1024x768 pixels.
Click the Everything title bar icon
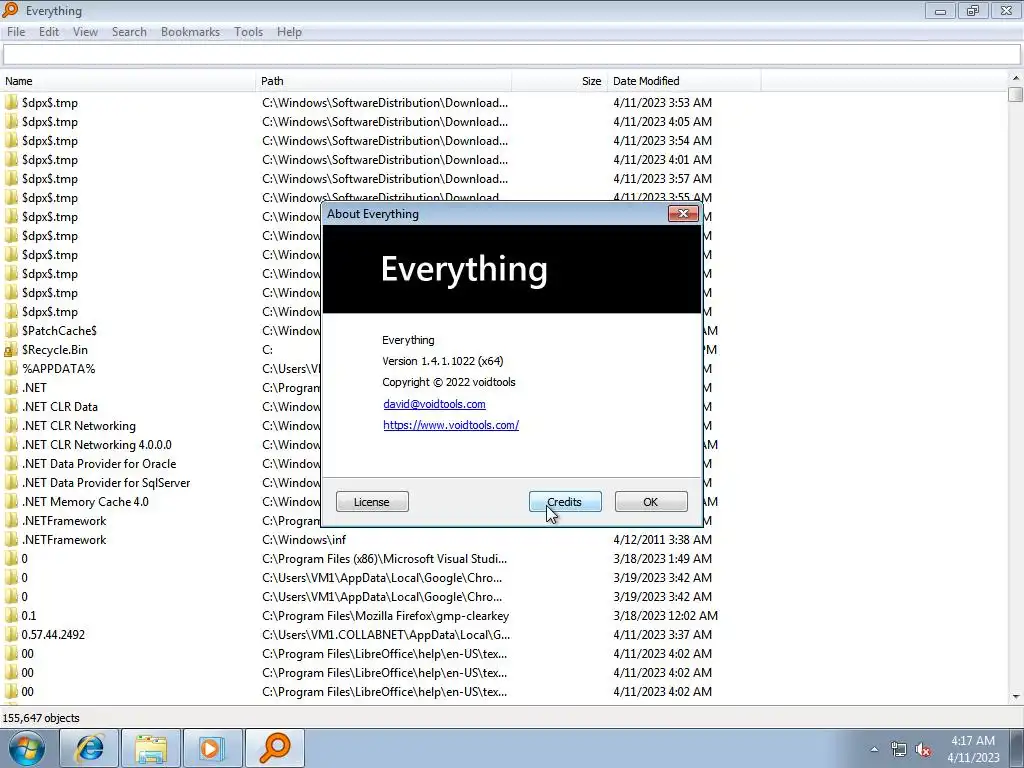10,10
